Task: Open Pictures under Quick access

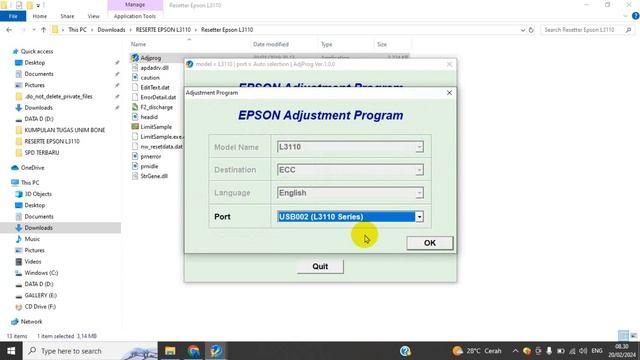Action: 34,85
